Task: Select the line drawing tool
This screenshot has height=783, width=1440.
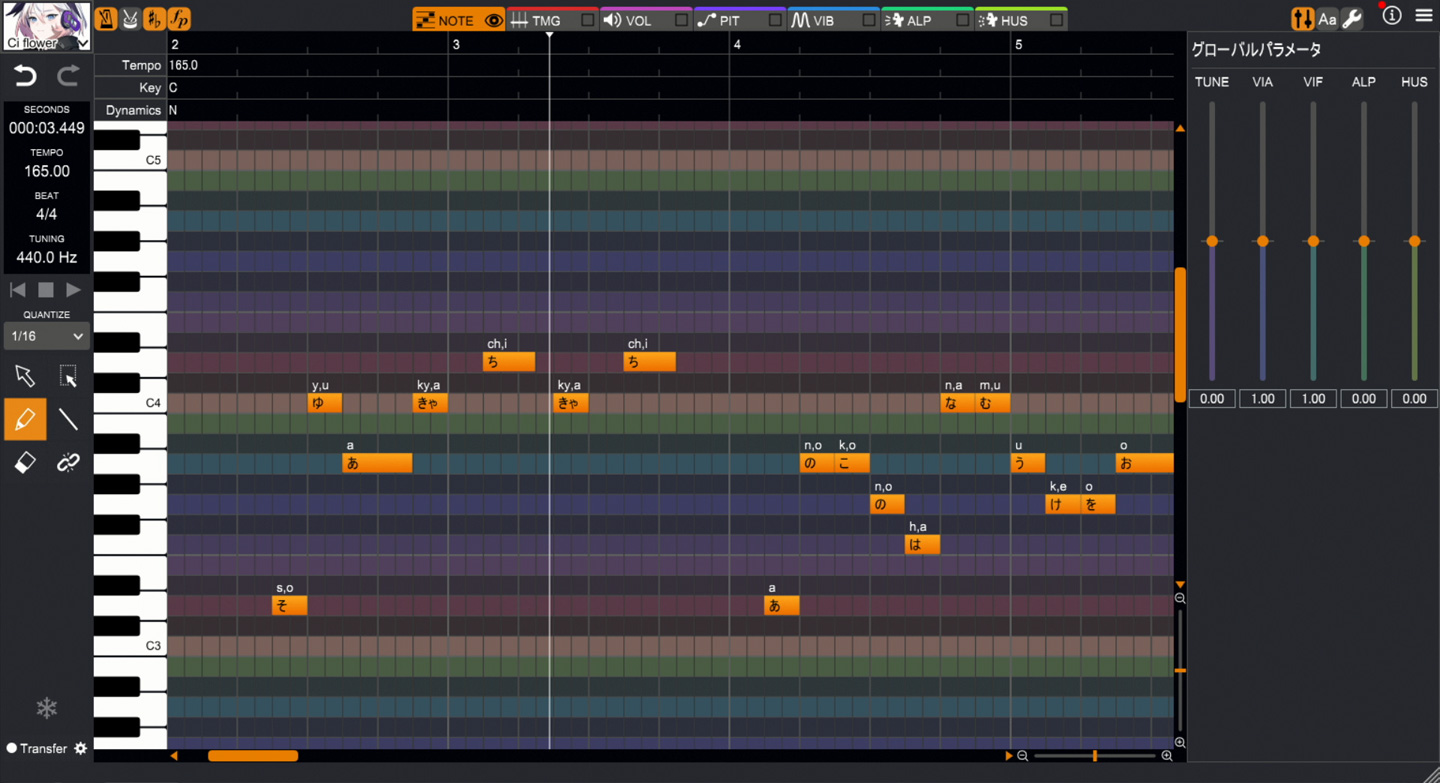Action: [68, 419]
